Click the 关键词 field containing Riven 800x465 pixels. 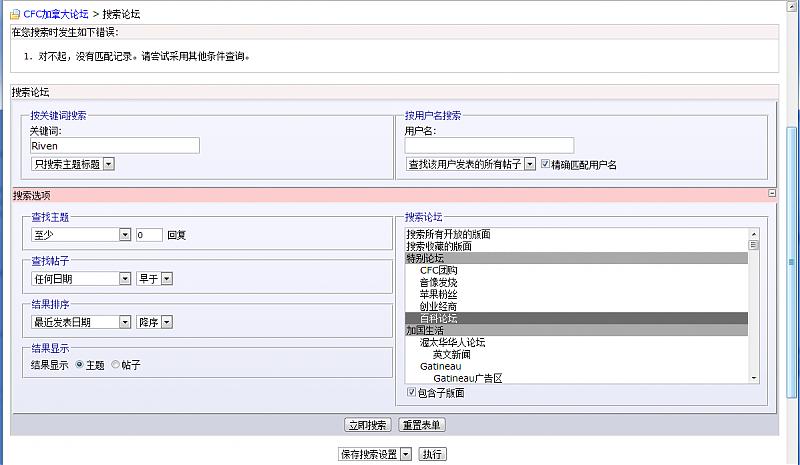coord(115,146)
